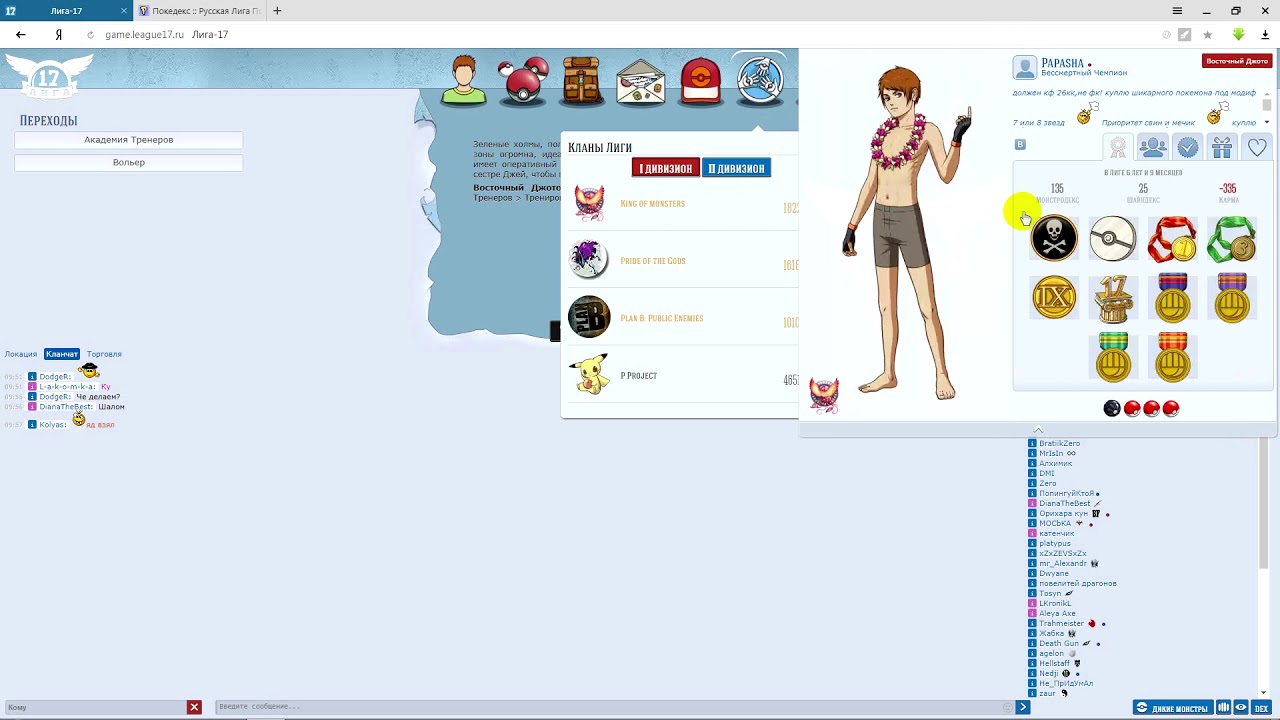
Task: Click the bars icon beside Дикие Монстры
Action: coord(1223,708)
